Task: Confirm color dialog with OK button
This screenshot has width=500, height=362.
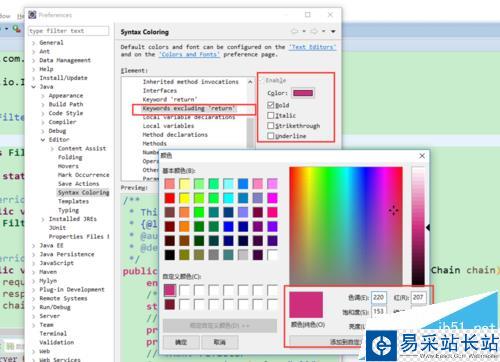Action: pos(181,342)
